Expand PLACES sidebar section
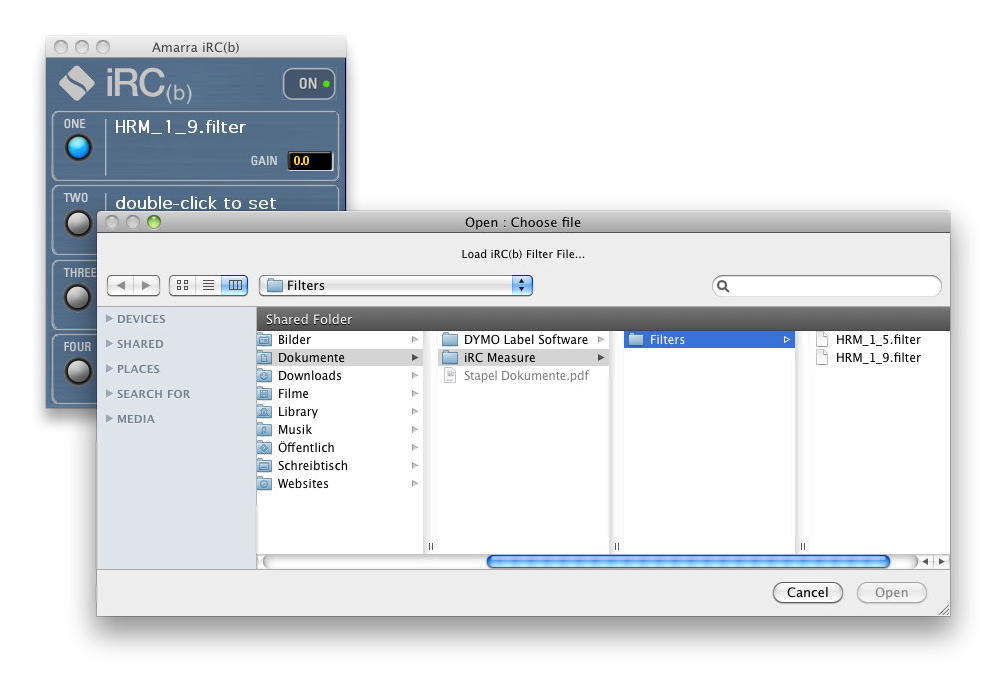1003x692 pixels. [109, 368]
